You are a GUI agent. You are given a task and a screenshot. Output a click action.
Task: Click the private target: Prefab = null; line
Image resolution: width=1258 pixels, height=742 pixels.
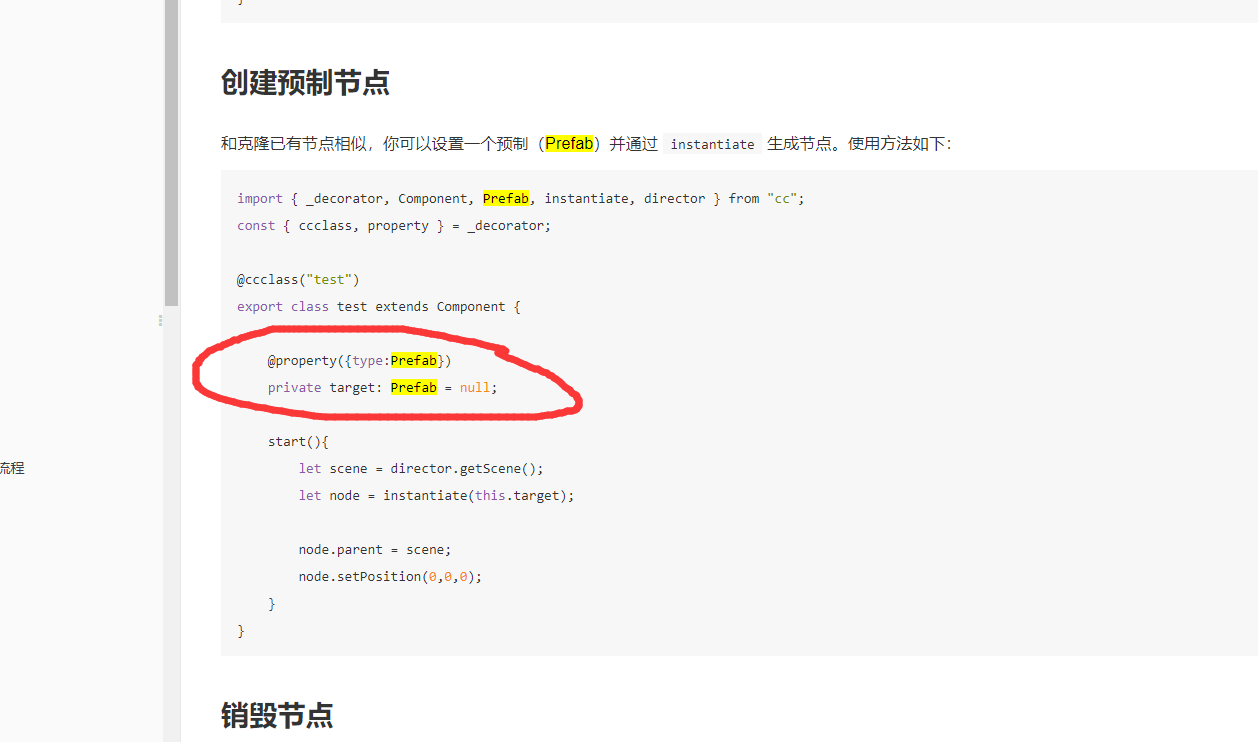pyautogui.click(x=382, y=387)
